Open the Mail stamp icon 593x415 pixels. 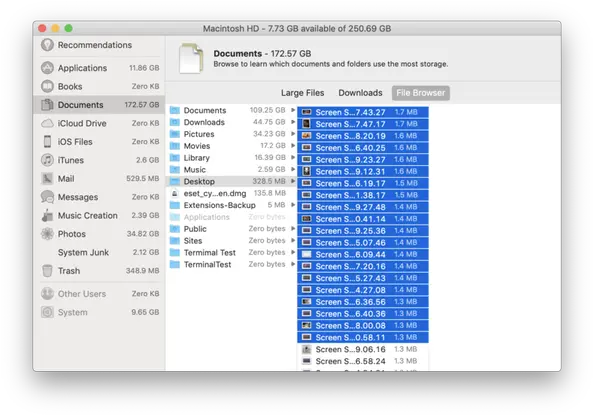coord(47,179)
